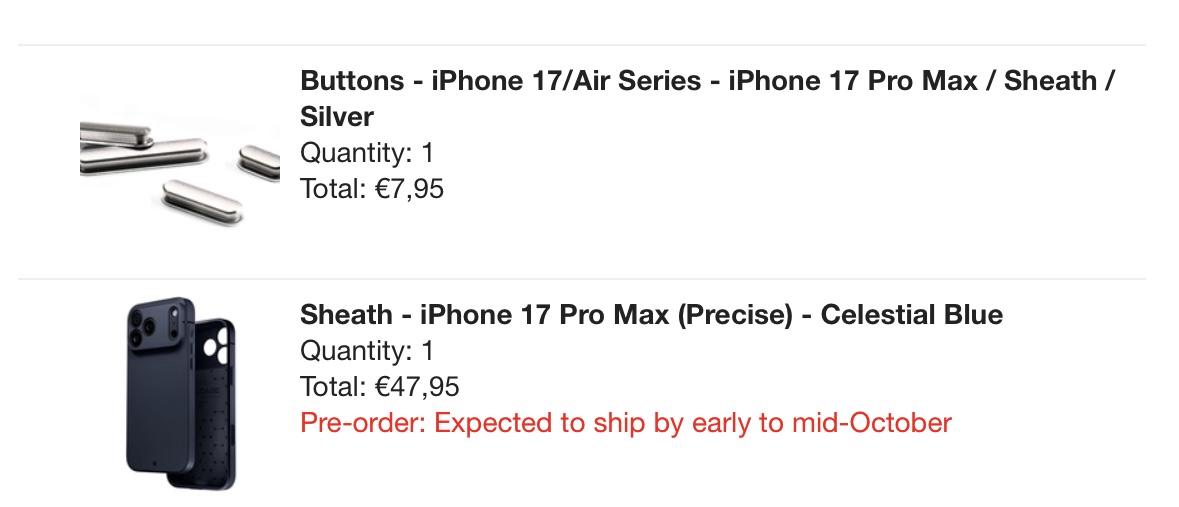The image size is (1179, 507).
Task: Click the top divider above the Buttons item
Action: click(582, 45)
